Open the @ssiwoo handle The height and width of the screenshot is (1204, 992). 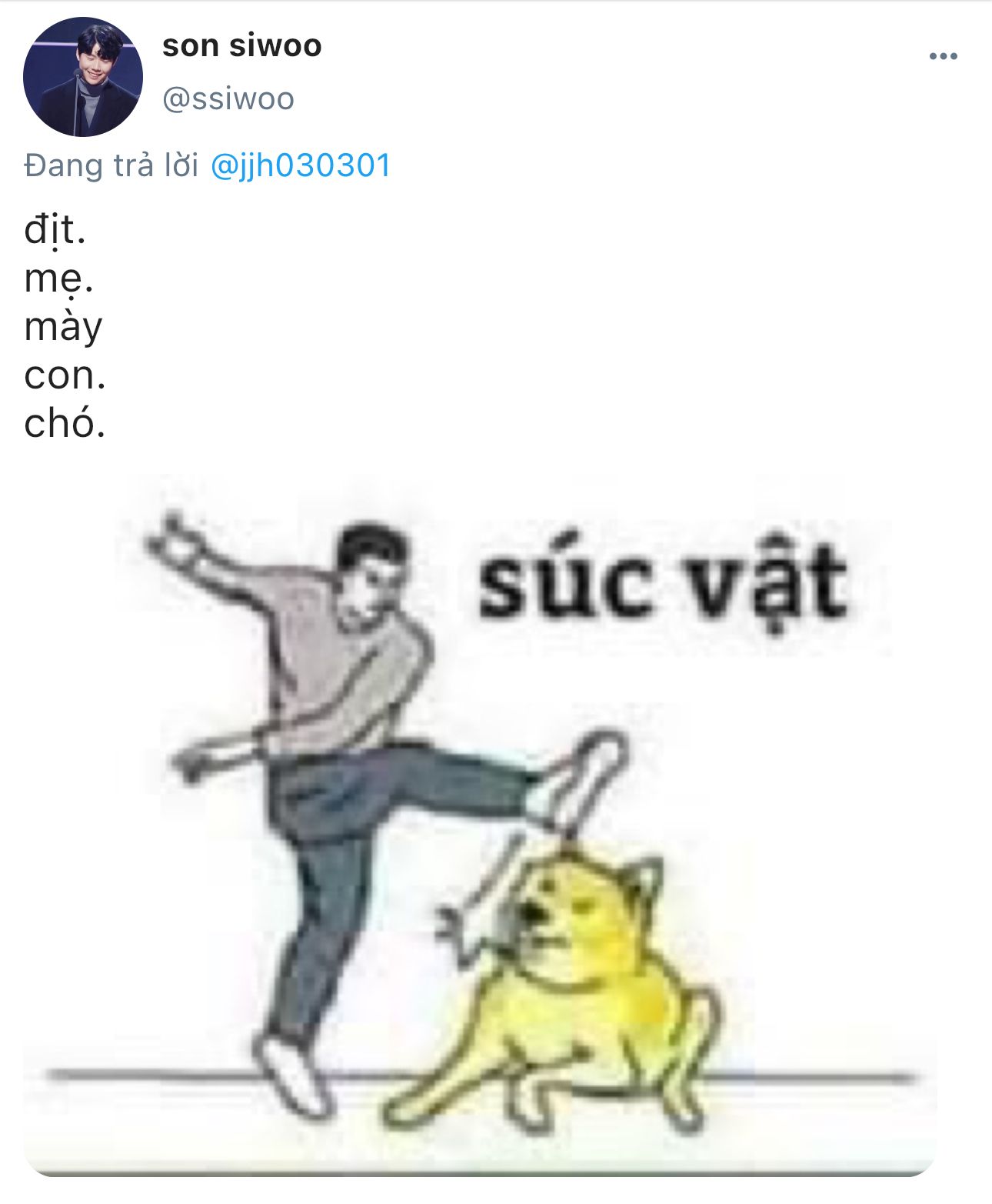coord(228,99)
